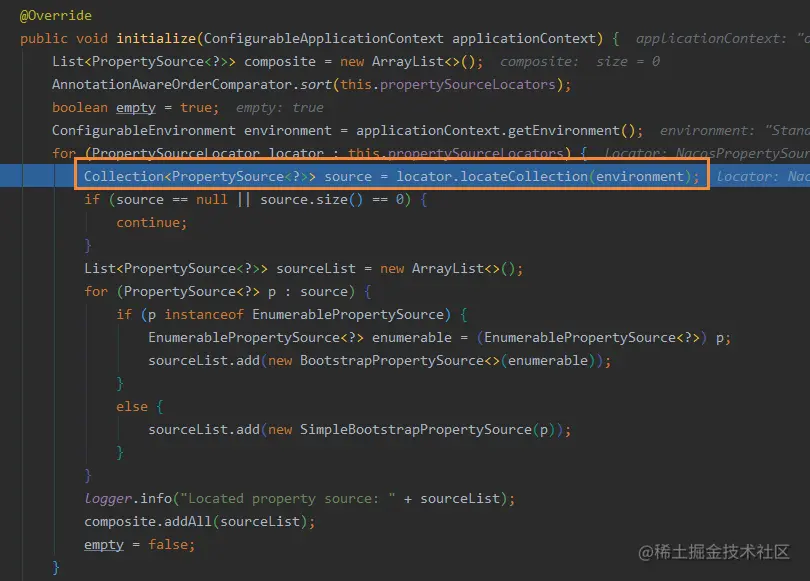Viewport: 810px width, 581px height.
Task: Click the 'for (PropertySource<?> p : source)' loop line
Action: point(227,292)
